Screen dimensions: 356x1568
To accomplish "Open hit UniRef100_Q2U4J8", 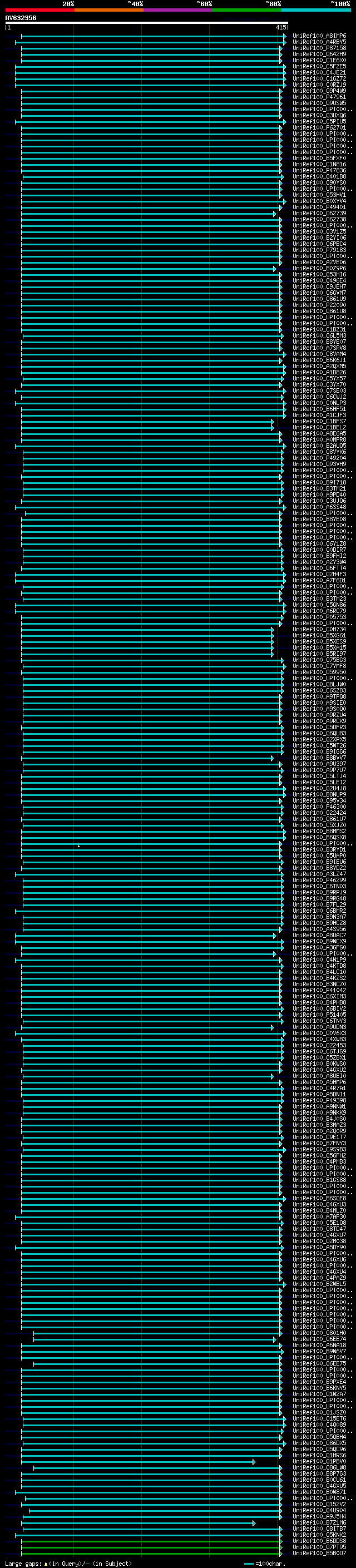I will point(319,788).
